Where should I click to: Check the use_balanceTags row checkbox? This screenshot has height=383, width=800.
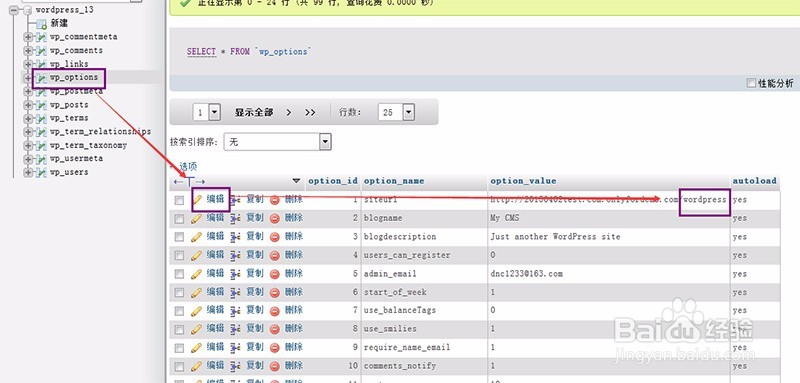[179, 311]
